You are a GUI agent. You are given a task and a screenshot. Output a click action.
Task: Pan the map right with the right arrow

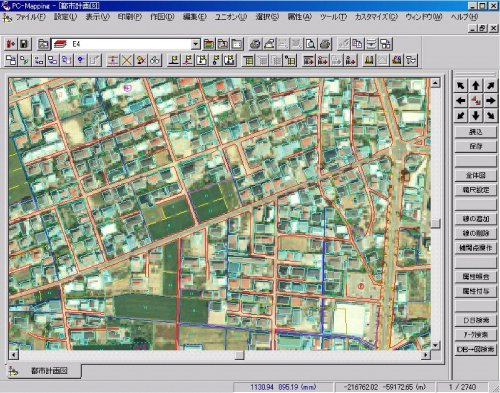coord(490,100)
